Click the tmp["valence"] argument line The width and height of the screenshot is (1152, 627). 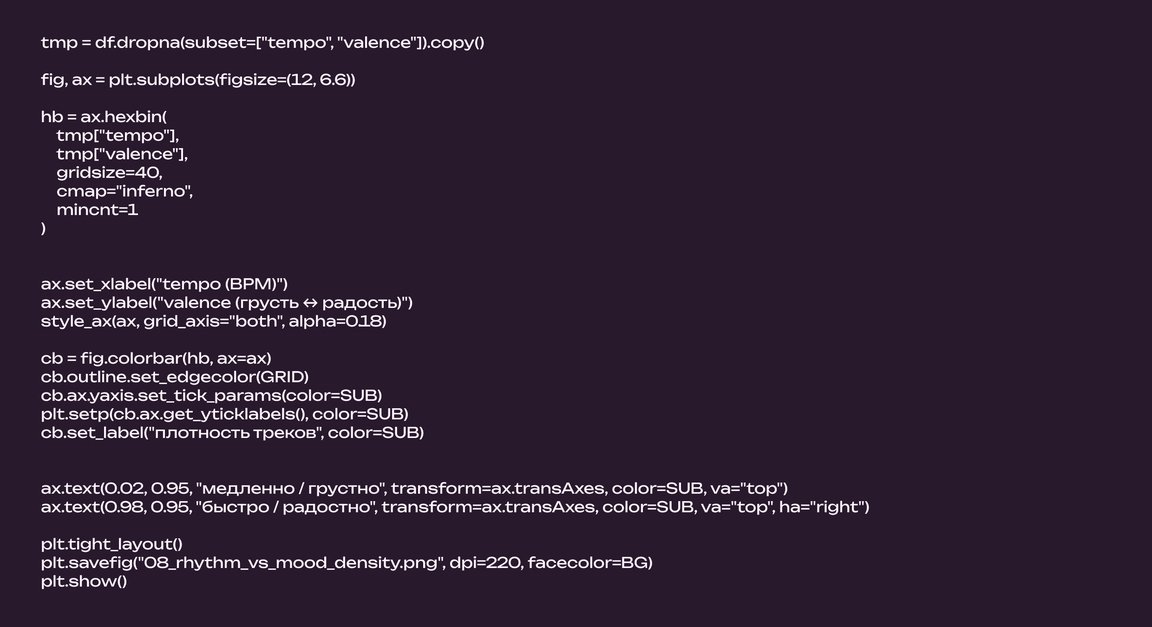pyautogui.click(x=122, y=154)
